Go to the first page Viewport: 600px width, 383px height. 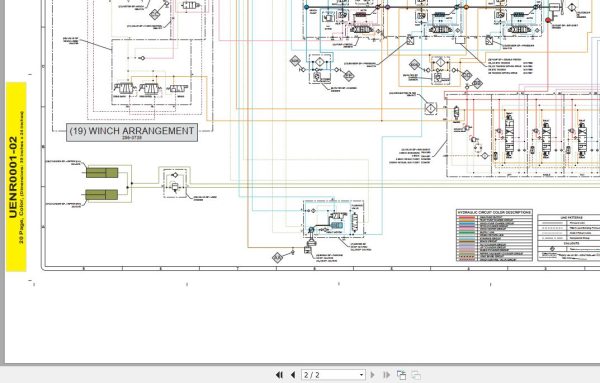click(x=279, y=375)
